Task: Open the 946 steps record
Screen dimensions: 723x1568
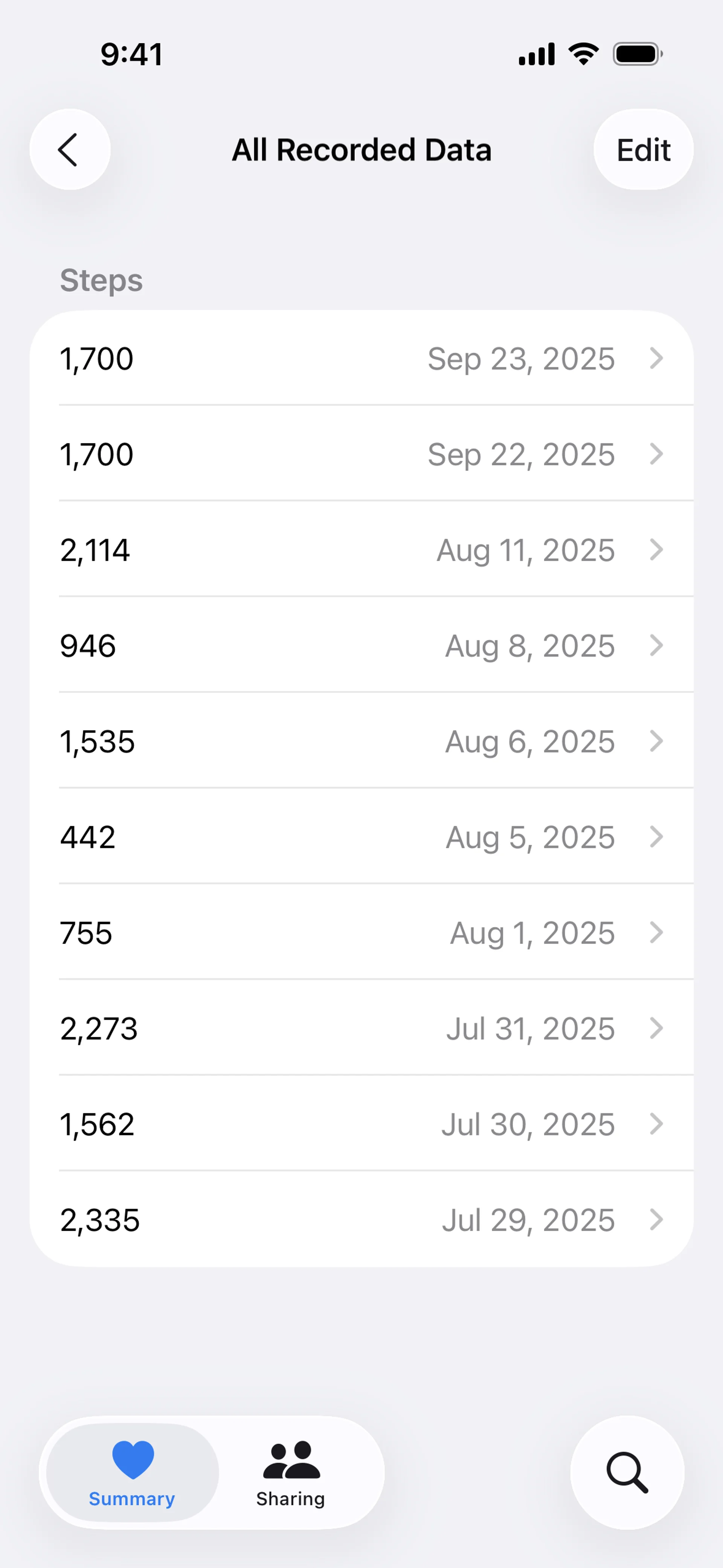Action: pos(361,645)
